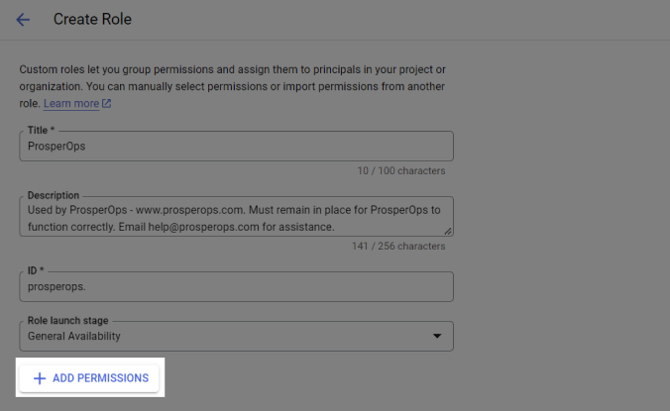Click the Create Role page heading
Image resolution: width=670 pixels, height=411 pixels.
tap(92, 19)
